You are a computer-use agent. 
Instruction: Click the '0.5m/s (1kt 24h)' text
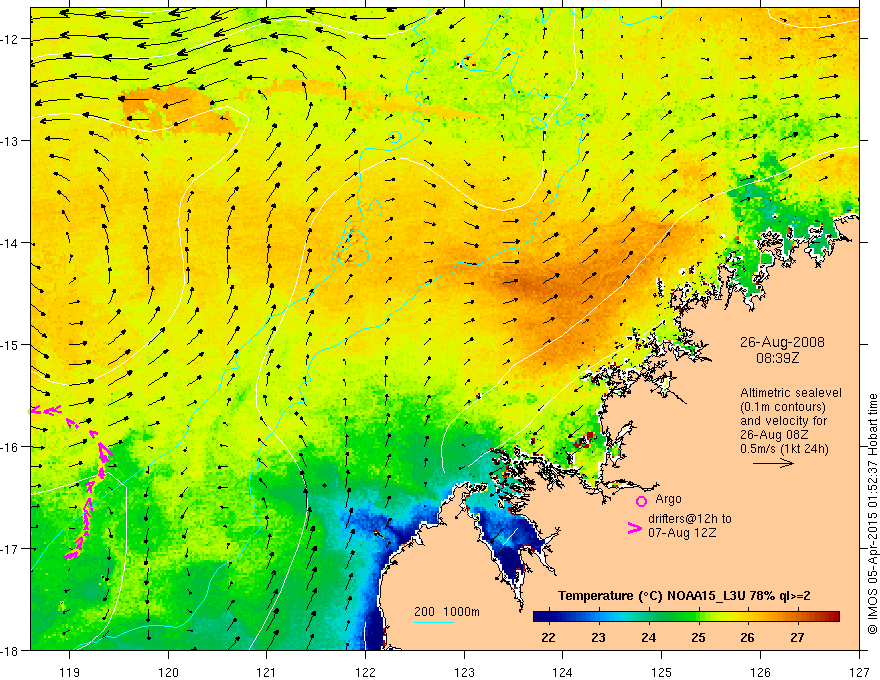(784, 448)
